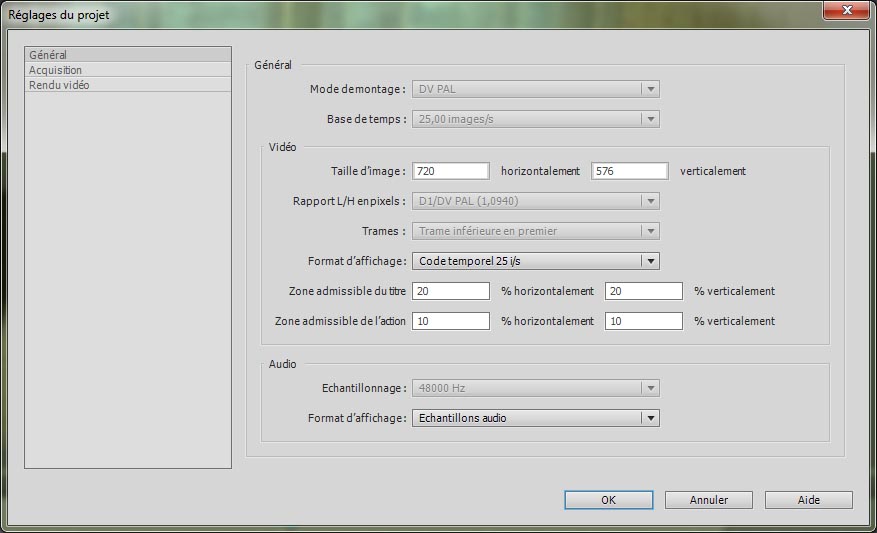Click the Echantillonnage label

pos(364,388)
